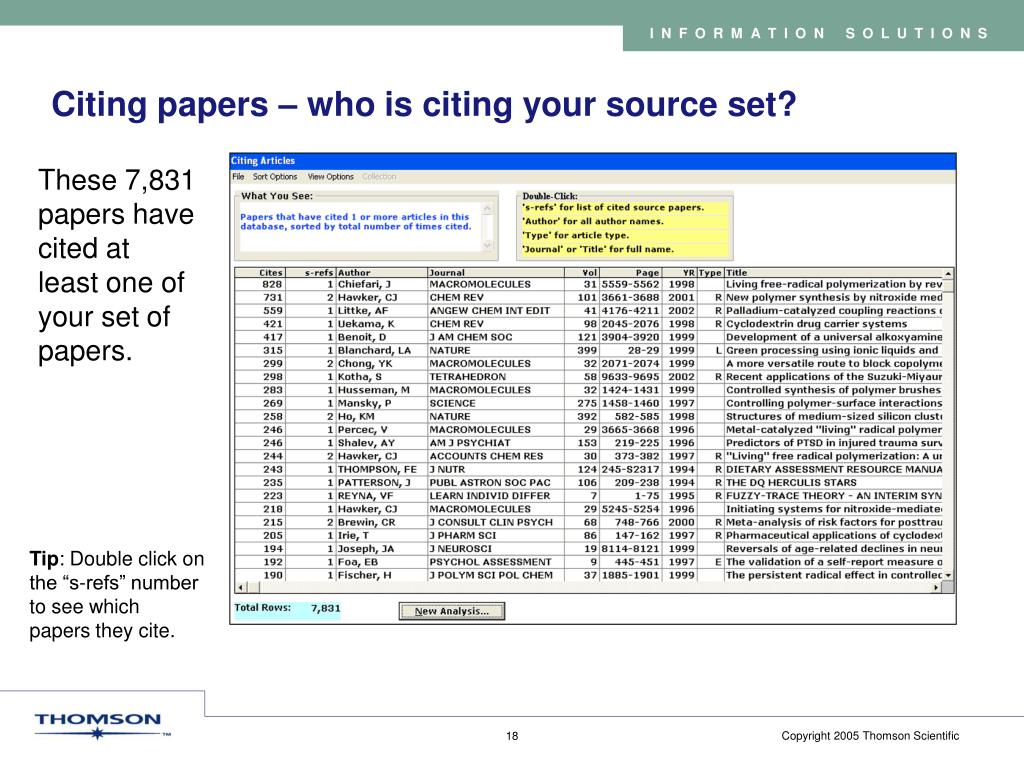Click journal TETRAHEDRON

[468, 377]
